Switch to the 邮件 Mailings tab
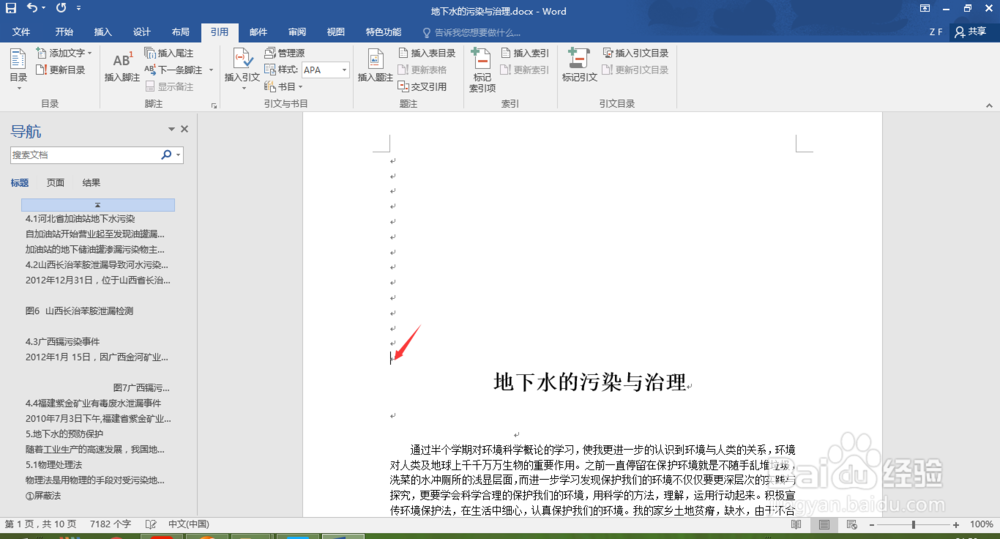 click(x=258, y=32)
